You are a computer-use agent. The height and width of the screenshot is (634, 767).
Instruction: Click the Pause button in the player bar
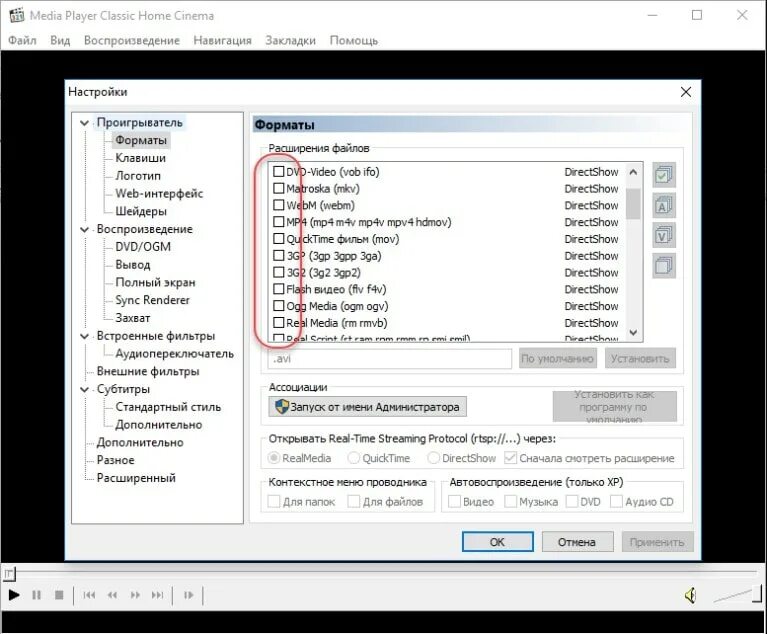point(36,595)
